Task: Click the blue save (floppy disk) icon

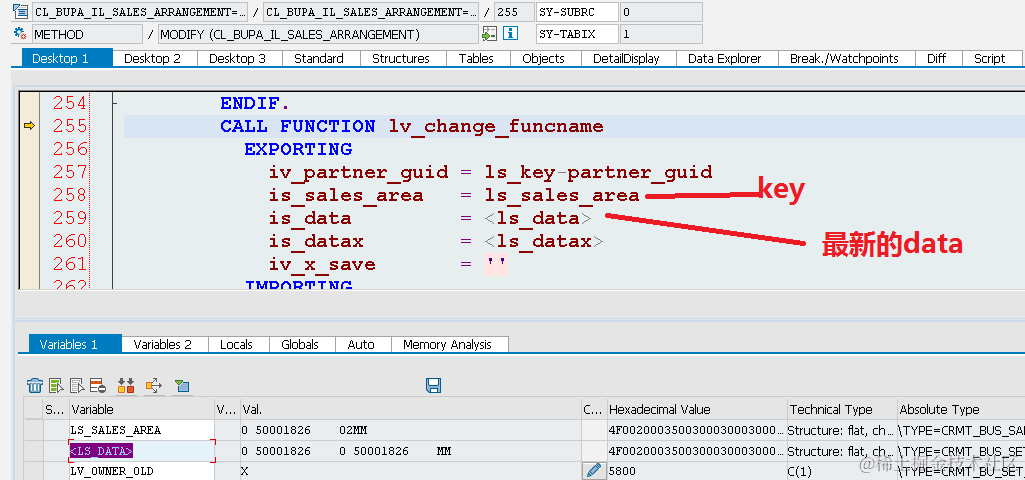Action: pyautogui.click(x=433, y=385)
